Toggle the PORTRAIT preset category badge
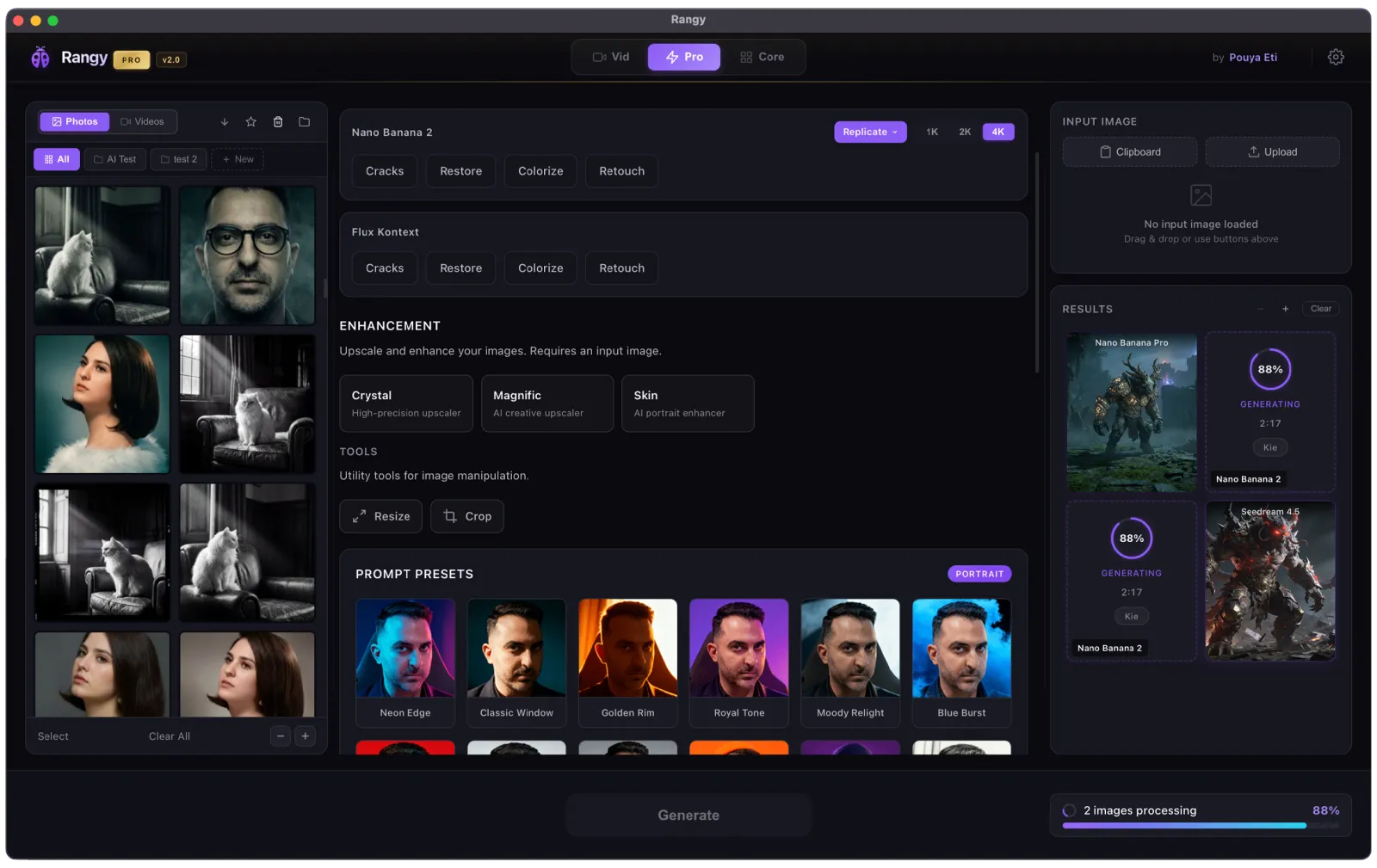 click(979, 574)
